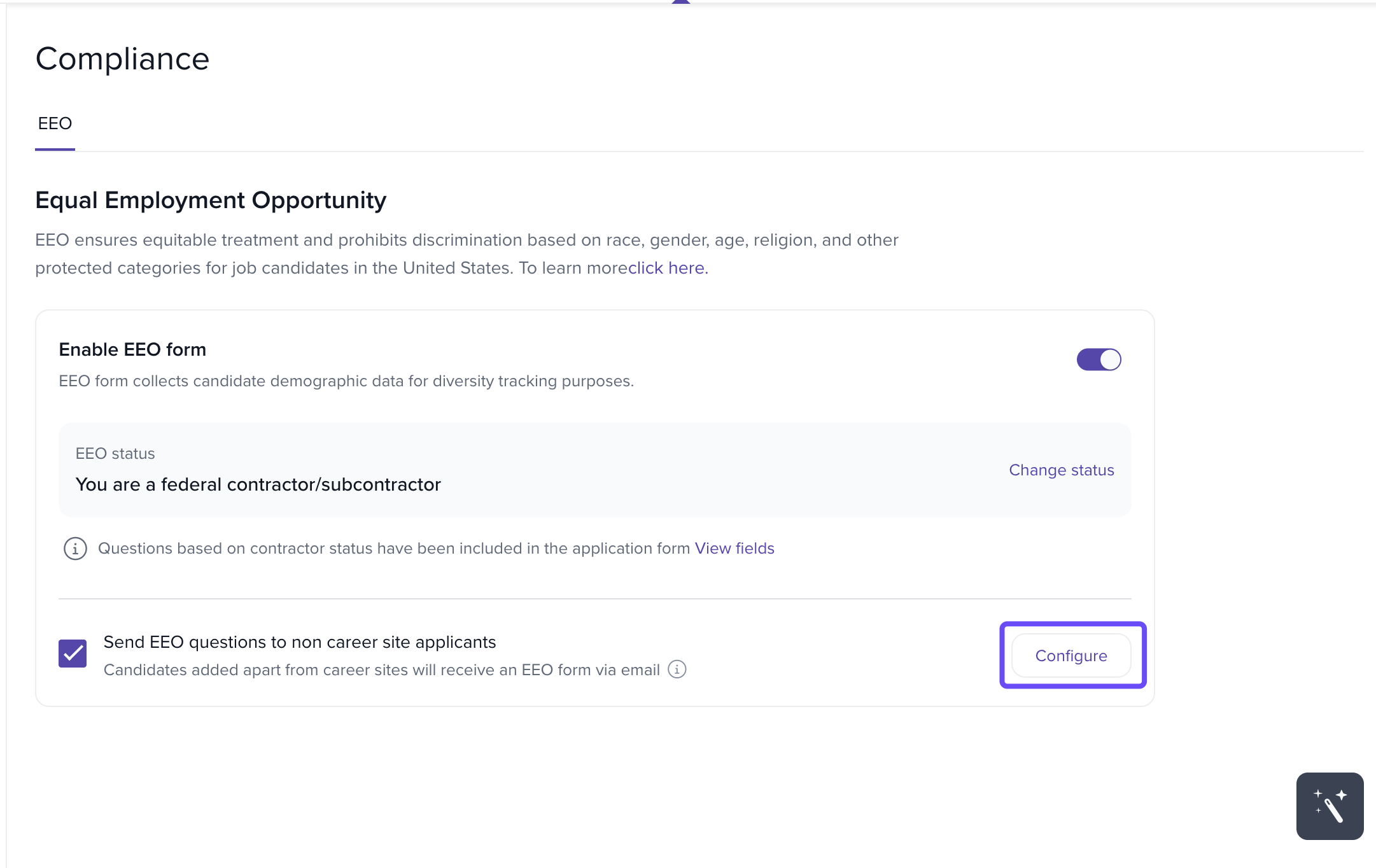1376x868 pixels.
Task: Click the Change status link
Action: (x=1061, y=470)
